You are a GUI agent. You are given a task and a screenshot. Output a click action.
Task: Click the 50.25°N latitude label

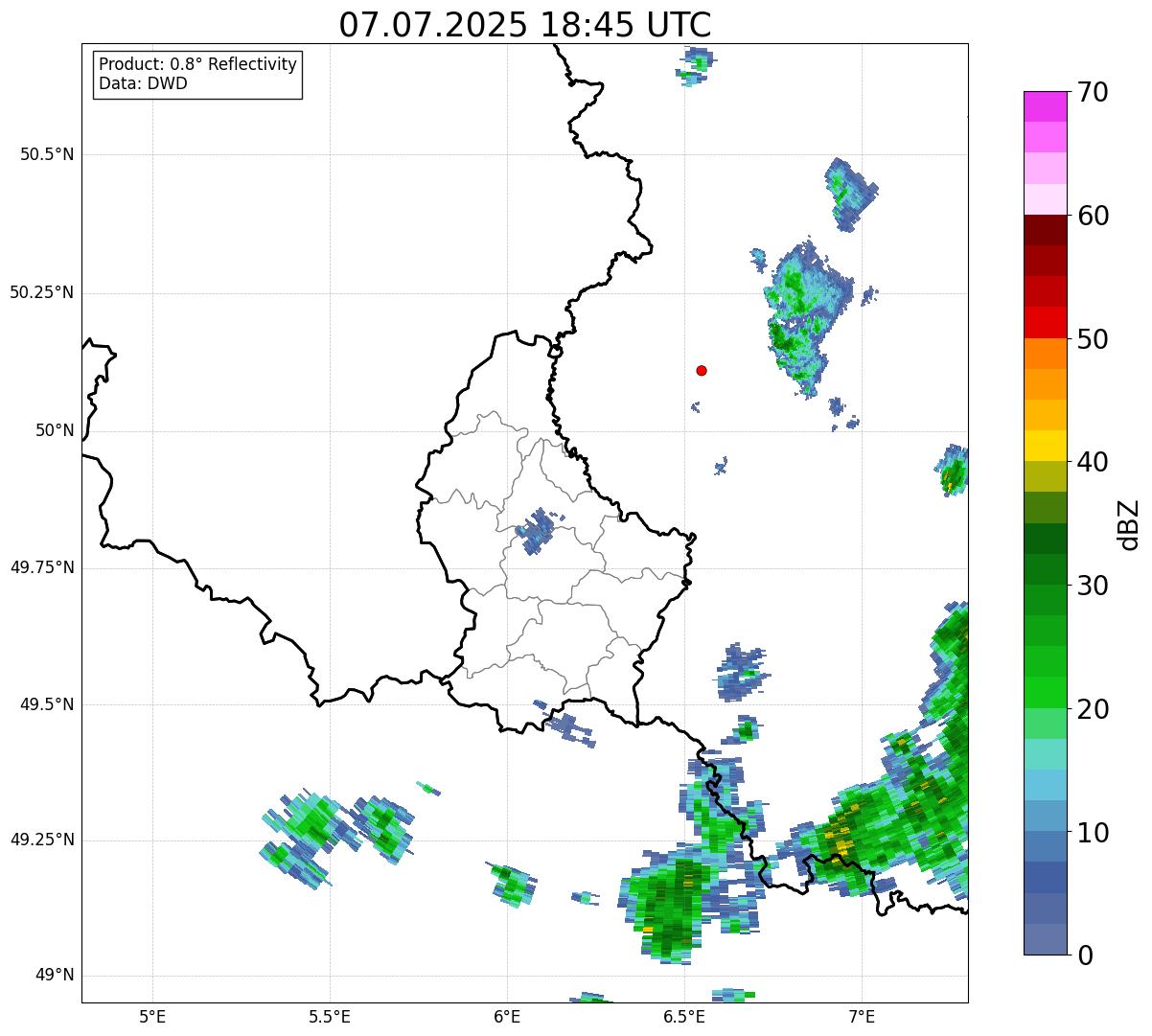[42, 292]
